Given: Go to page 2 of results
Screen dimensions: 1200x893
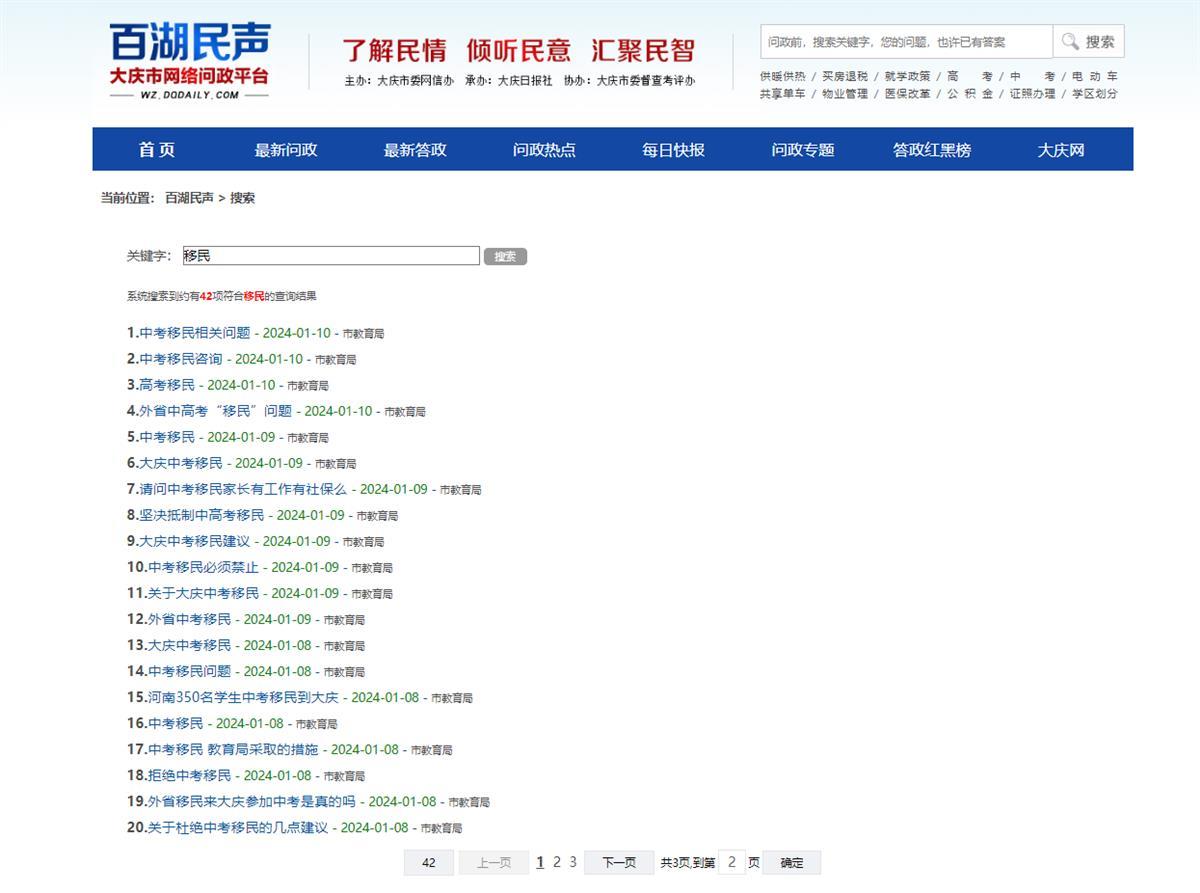Looking at the screenshot, I should click(x=557, y=862).
